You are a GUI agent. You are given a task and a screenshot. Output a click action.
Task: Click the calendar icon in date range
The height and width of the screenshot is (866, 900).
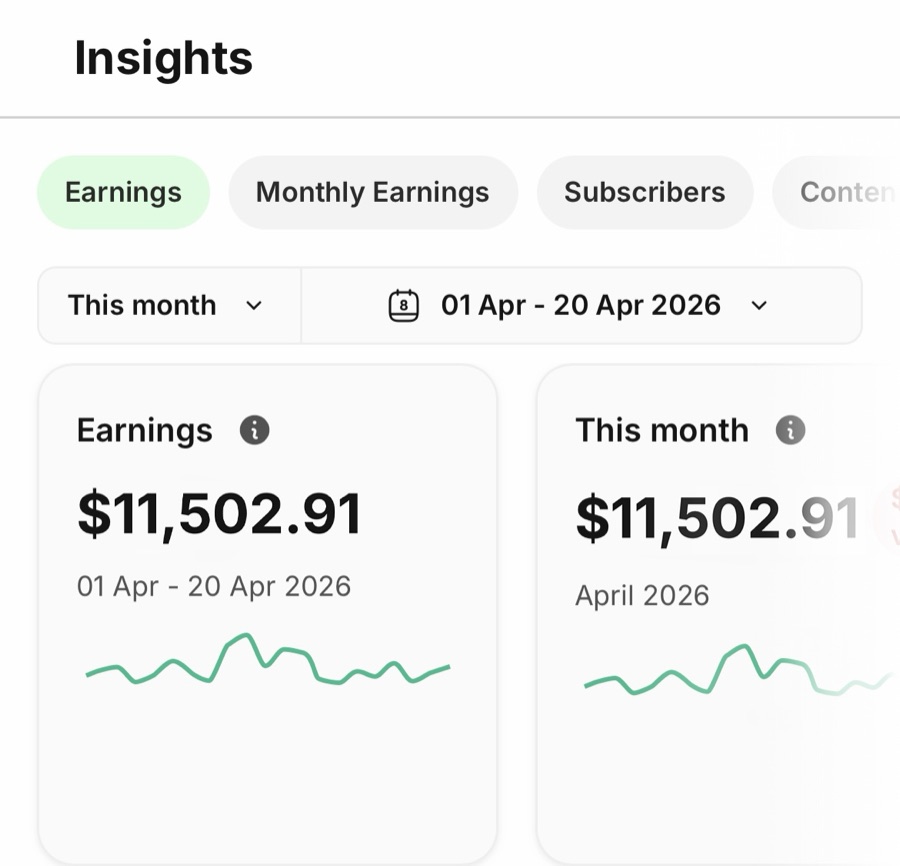click(x=404, y=305)
